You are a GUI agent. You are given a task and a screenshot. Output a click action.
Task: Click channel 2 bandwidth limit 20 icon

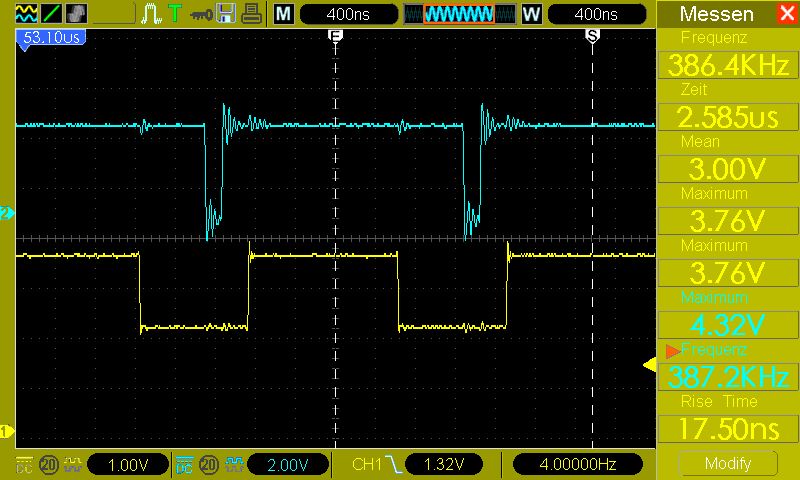tap(209, 465)
